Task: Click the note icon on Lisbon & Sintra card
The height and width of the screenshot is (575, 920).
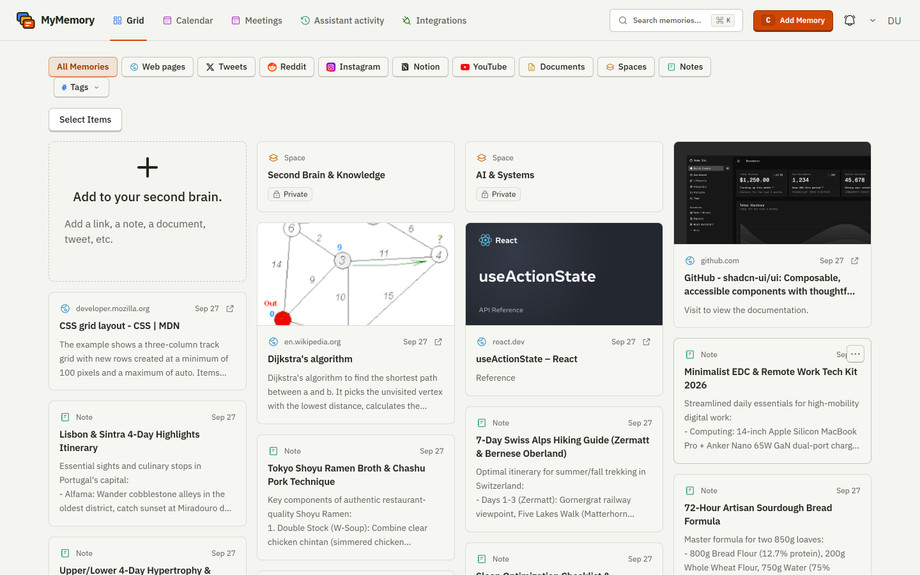Action: [x=65, y=417]
